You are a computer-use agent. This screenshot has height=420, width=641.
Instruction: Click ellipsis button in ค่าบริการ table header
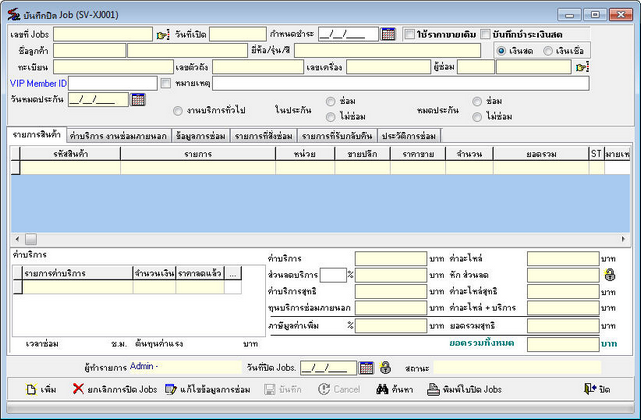pos(233,273)
